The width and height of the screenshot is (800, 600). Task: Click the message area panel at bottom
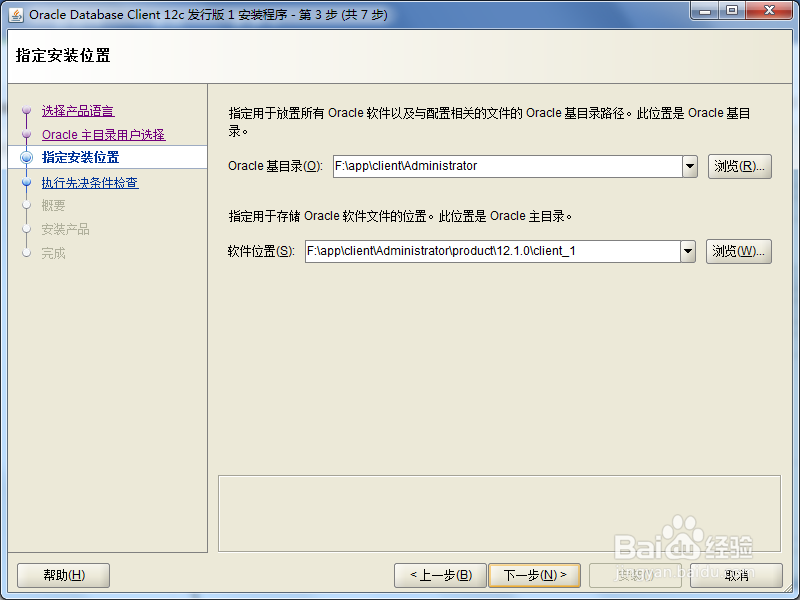(x=499, y=514)
